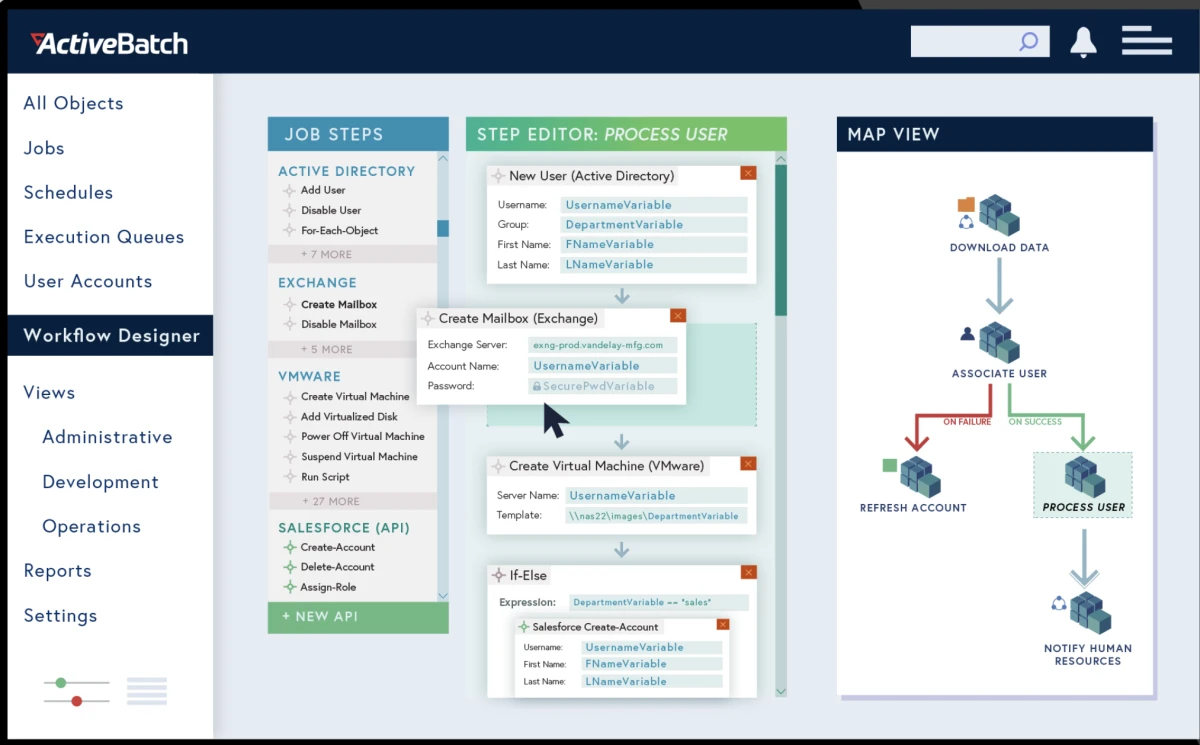The image size is (1200, 745).
Task: Close the Create Virtual Machine (VMware) step
Action: [x=748, y=463]
